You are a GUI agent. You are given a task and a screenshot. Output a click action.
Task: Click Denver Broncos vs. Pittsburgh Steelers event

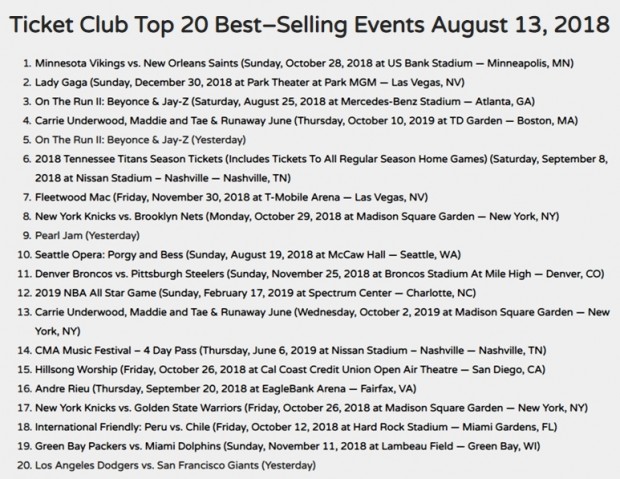pyautogui.click(x=319, y=274)
